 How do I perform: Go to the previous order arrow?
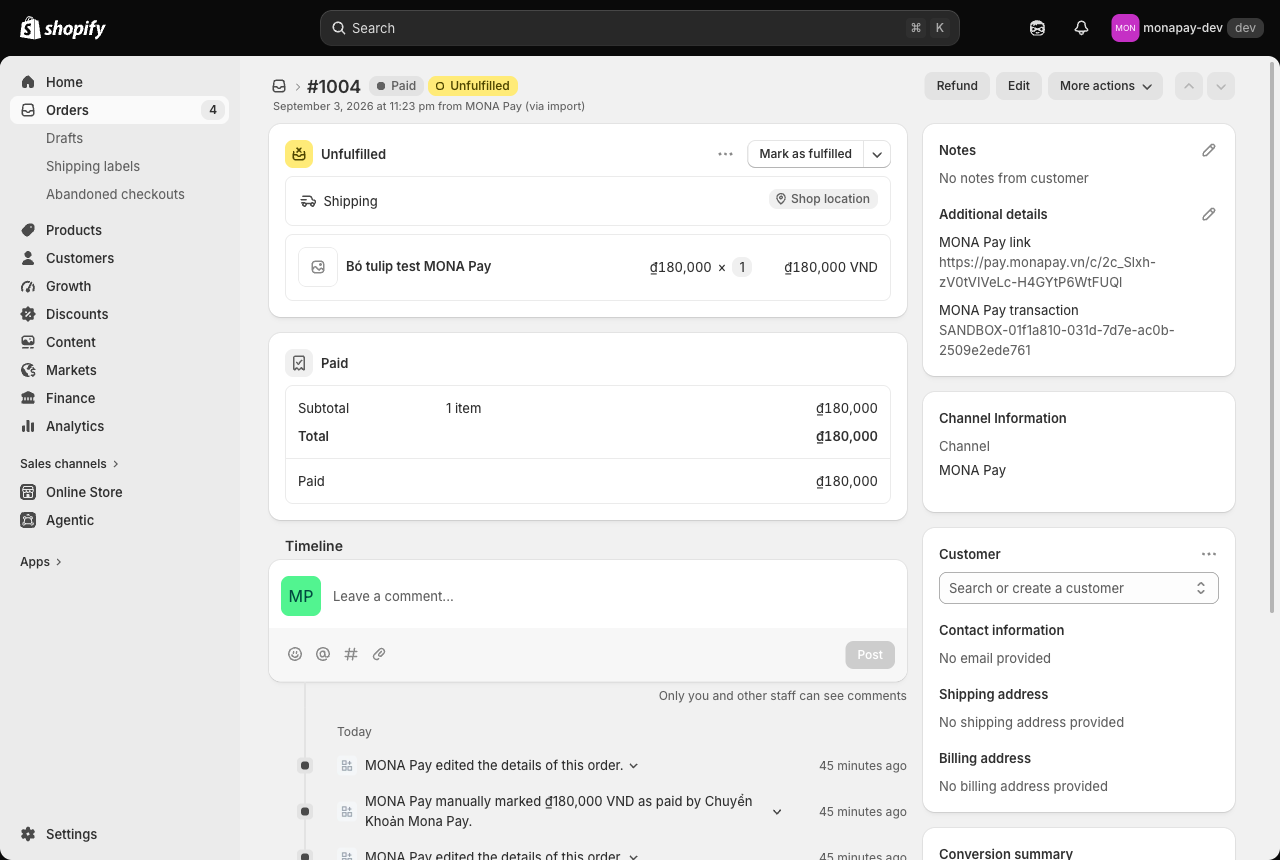(1189, 86)
